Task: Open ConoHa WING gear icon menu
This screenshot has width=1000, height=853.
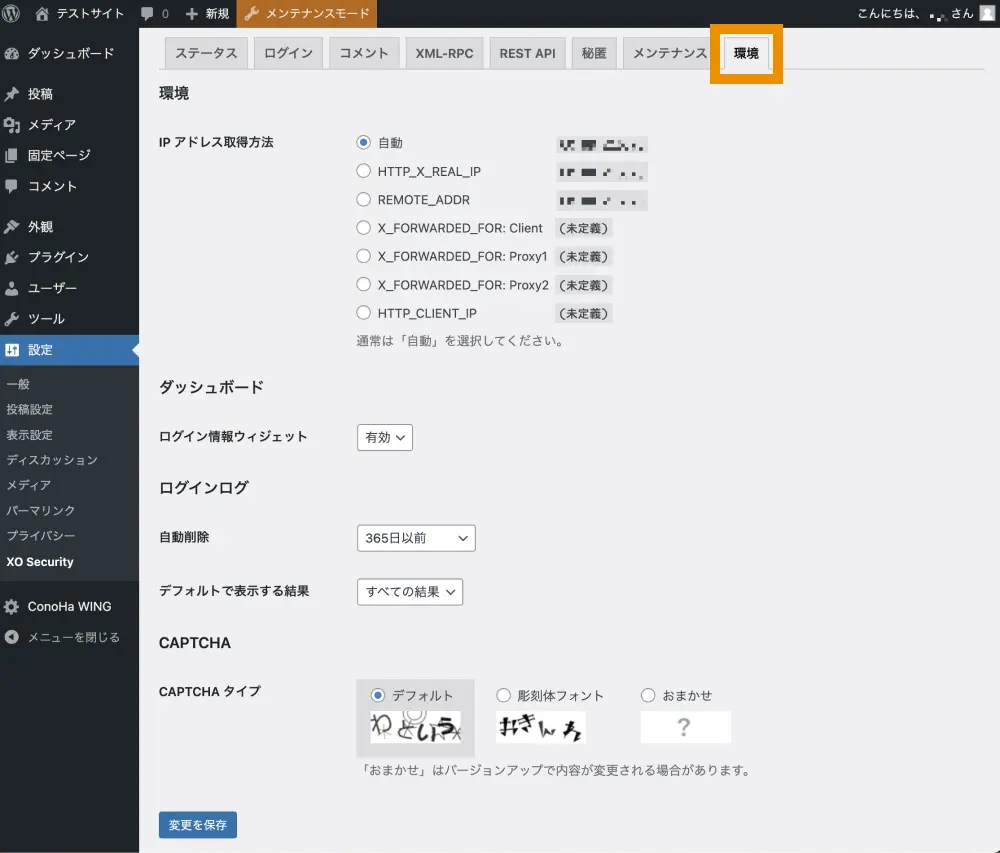Action: (12, 606)
